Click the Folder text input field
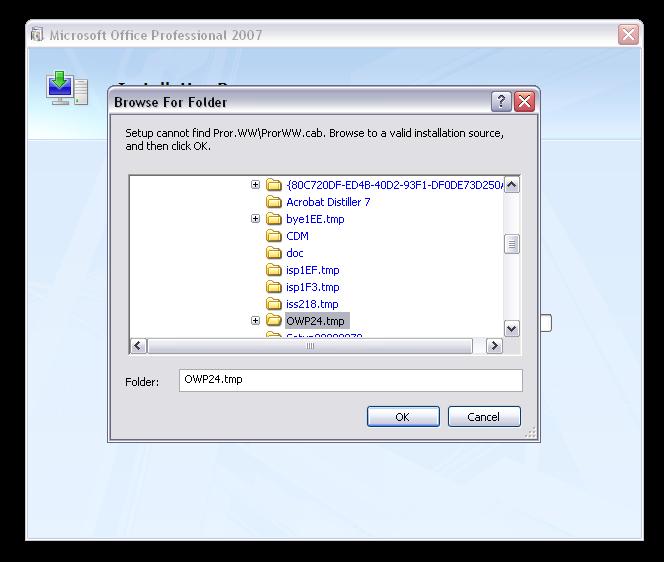 [x=351, y=380]
